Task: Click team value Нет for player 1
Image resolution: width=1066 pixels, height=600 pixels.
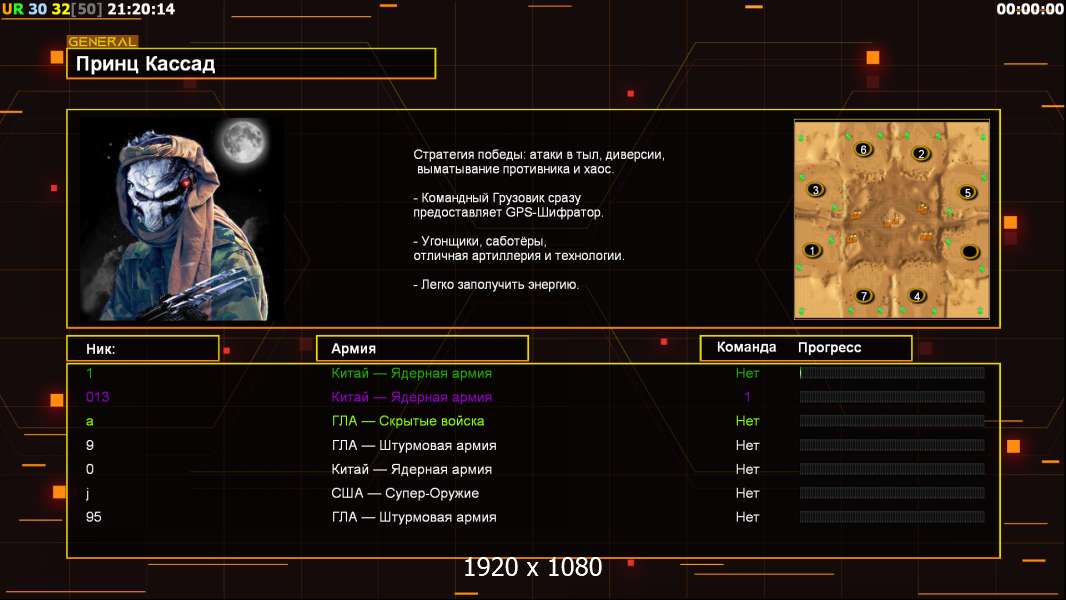Action: pos(747,373)
